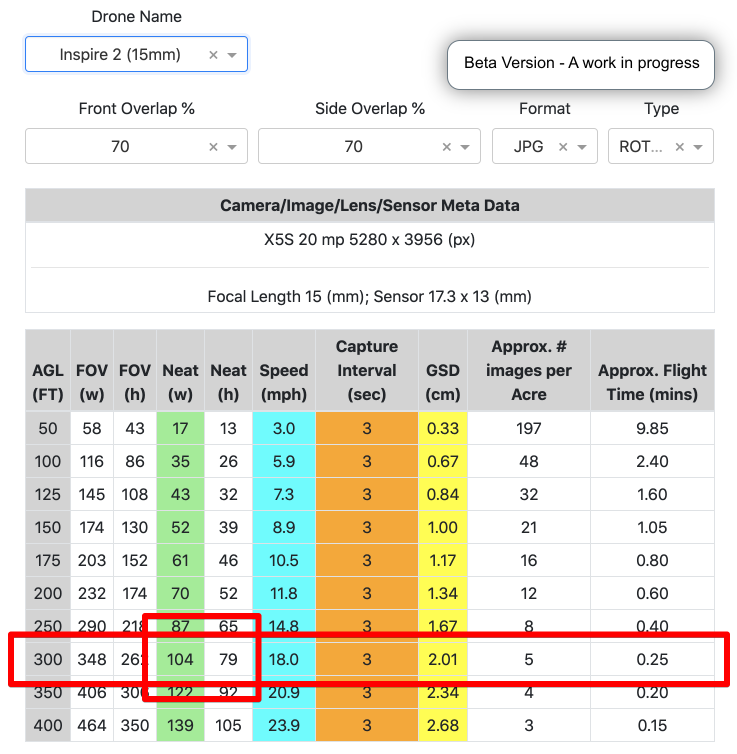The image size is (737, 754).
Task: Click the AGL (FT) column header
Action: [48, 370]
